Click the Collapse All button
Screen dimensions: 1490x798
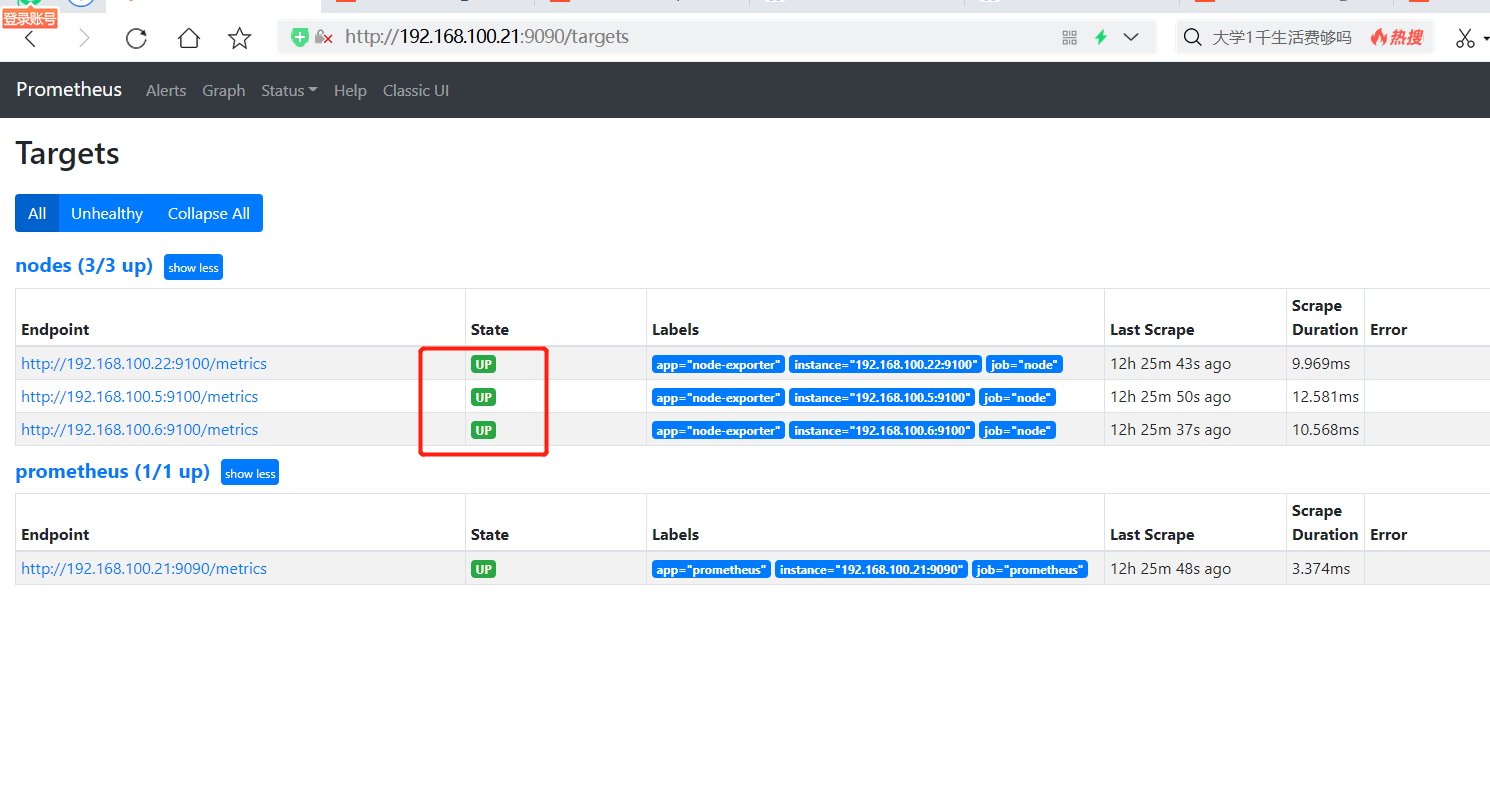tap(209, 213)
